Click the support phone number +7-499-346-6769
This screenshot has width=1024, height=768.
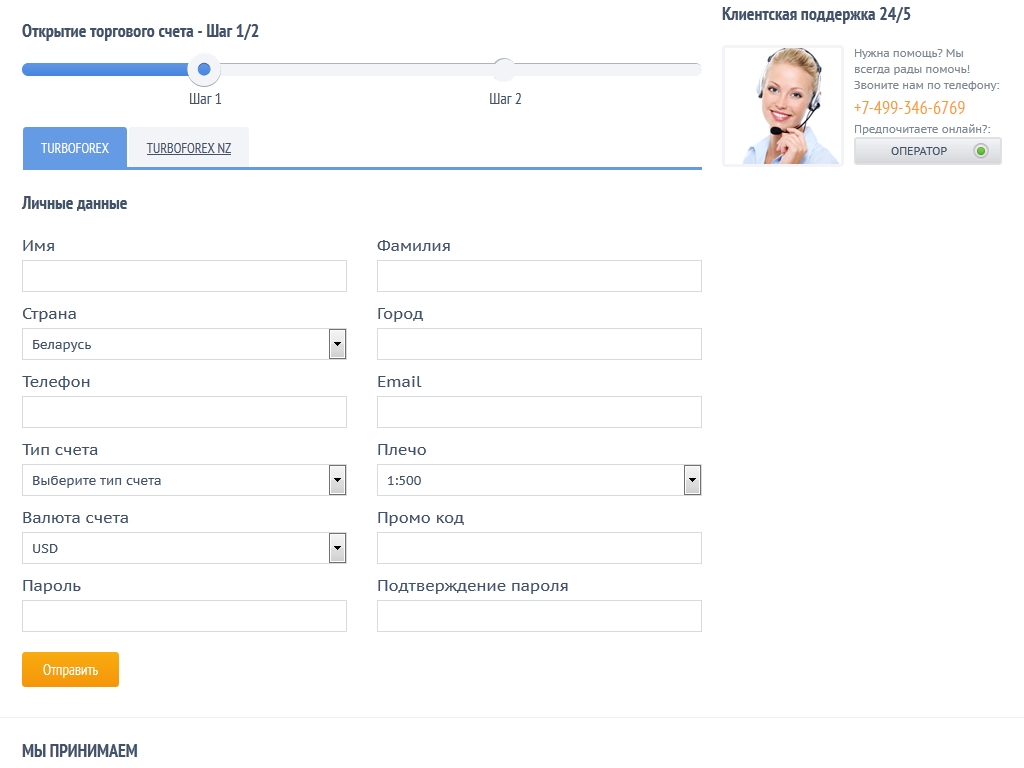(909, 108)
